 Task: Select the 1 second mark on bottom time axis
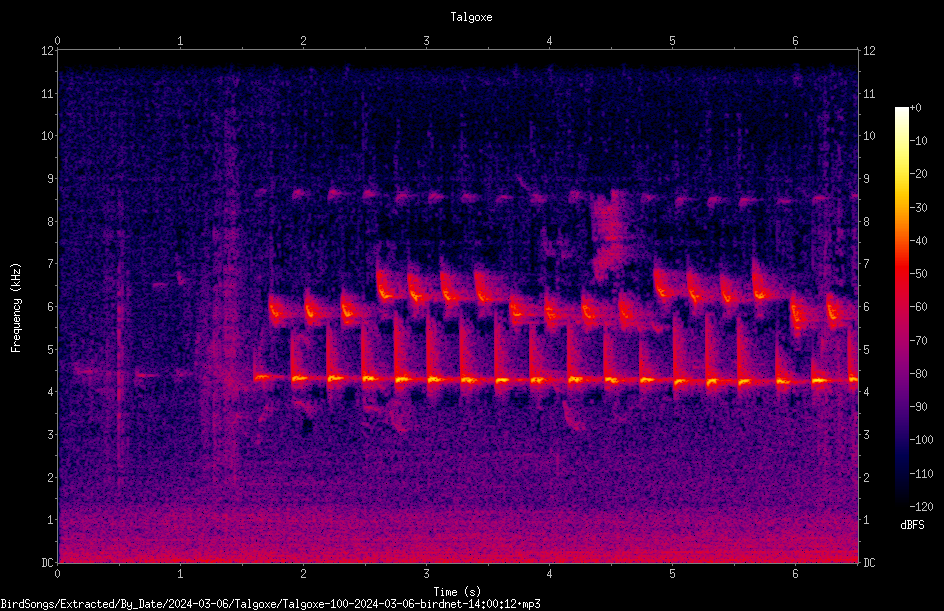point(180,574)
